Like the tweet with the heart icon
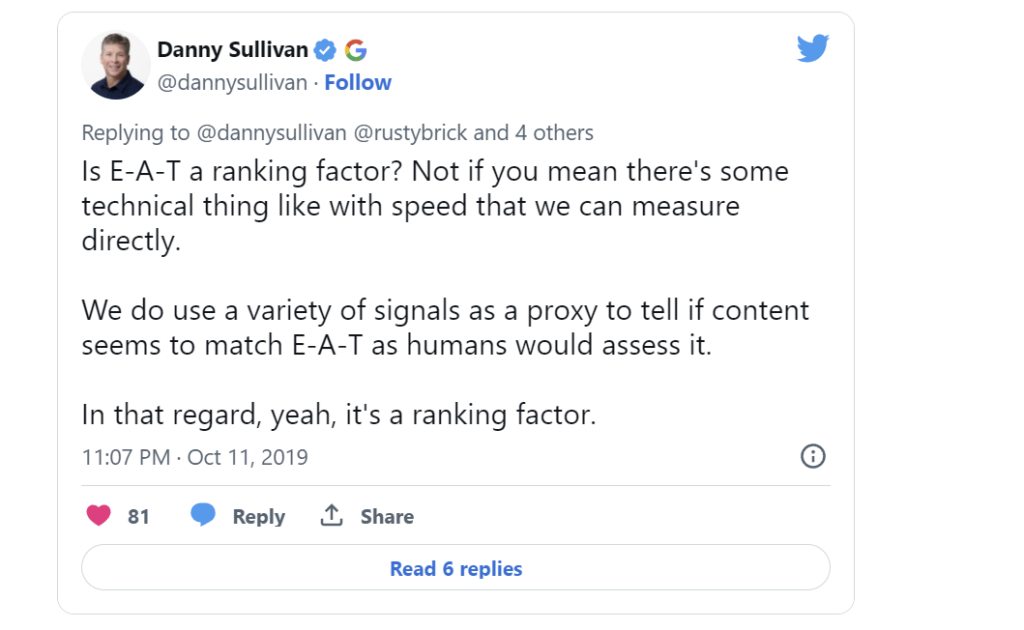This screenshot has width=1024, height=630. [98, 516]
